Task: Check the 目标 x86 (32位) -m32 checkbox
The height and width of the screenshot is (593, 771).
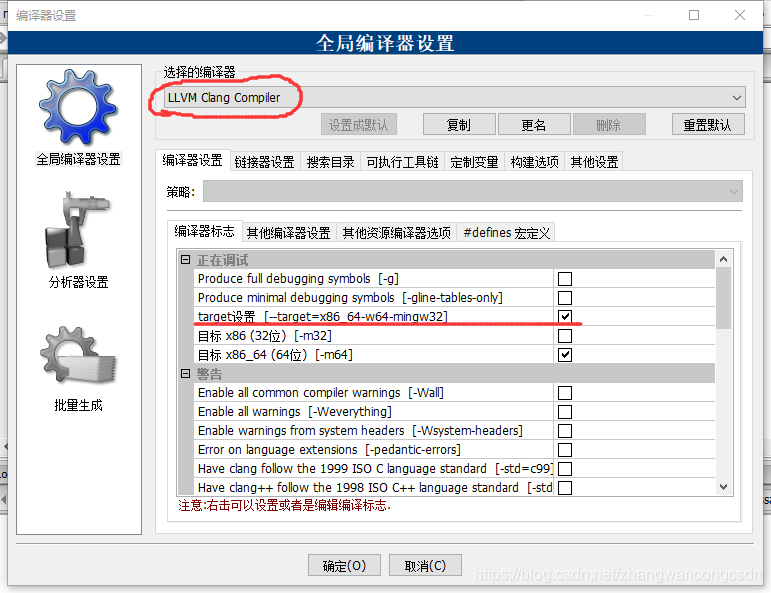Action: pyautogui.click(x=564, y=336)
